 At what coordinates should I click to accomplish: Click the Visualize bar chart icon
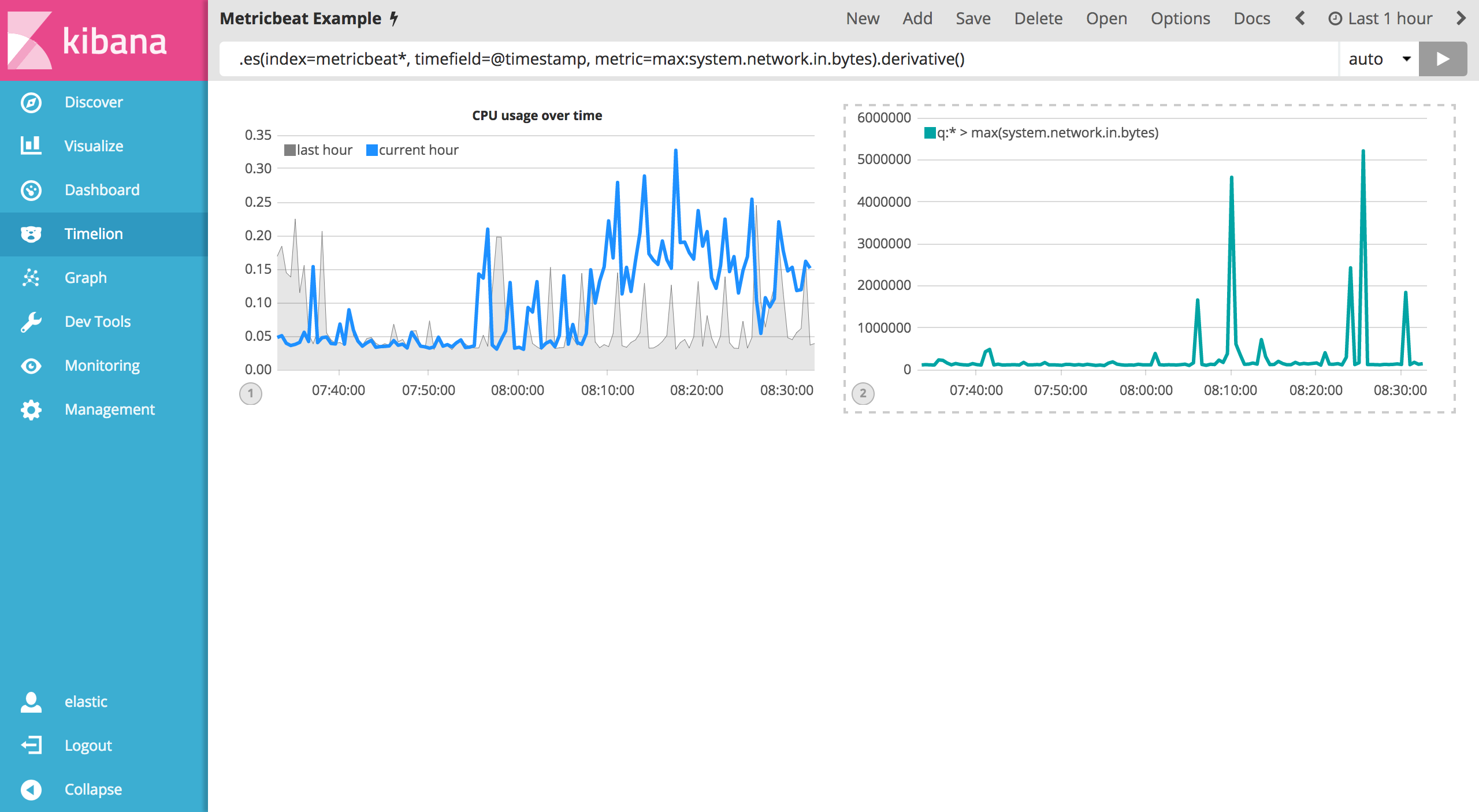(31, 146)
